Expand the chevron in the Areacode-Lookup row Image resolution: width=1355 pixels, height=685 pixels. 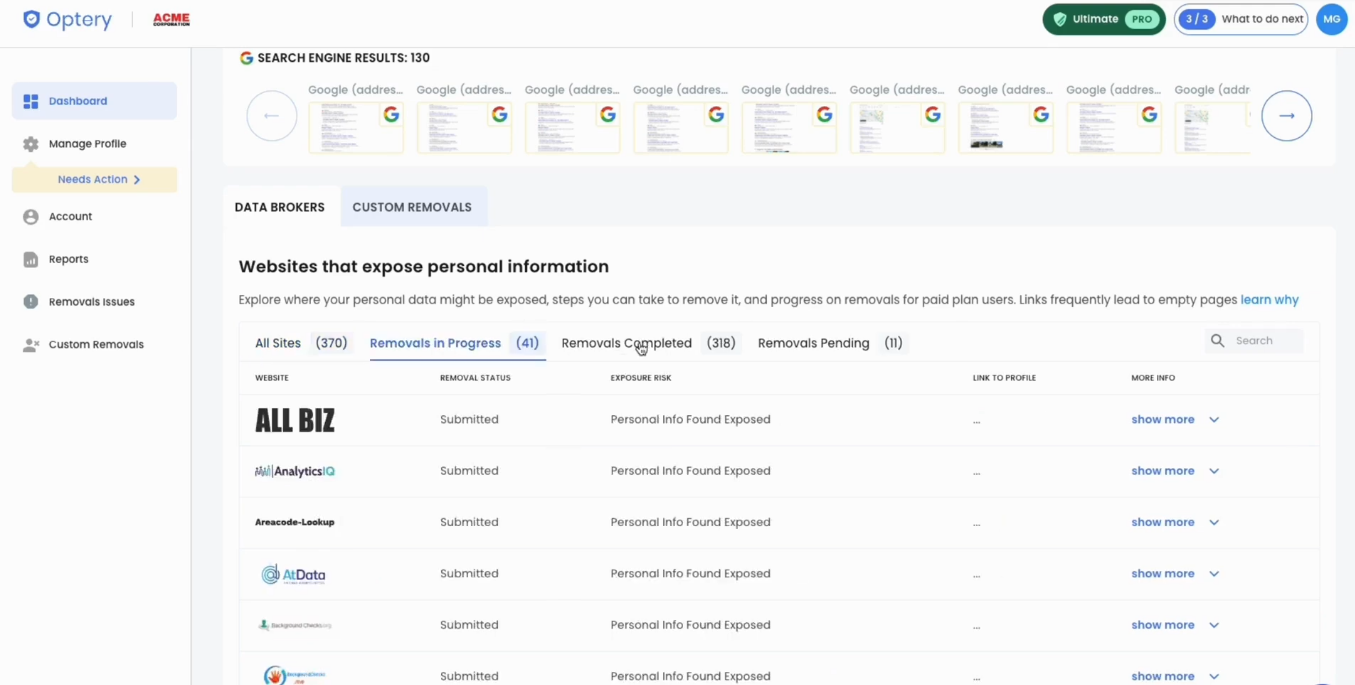(x=1214, y=522)
